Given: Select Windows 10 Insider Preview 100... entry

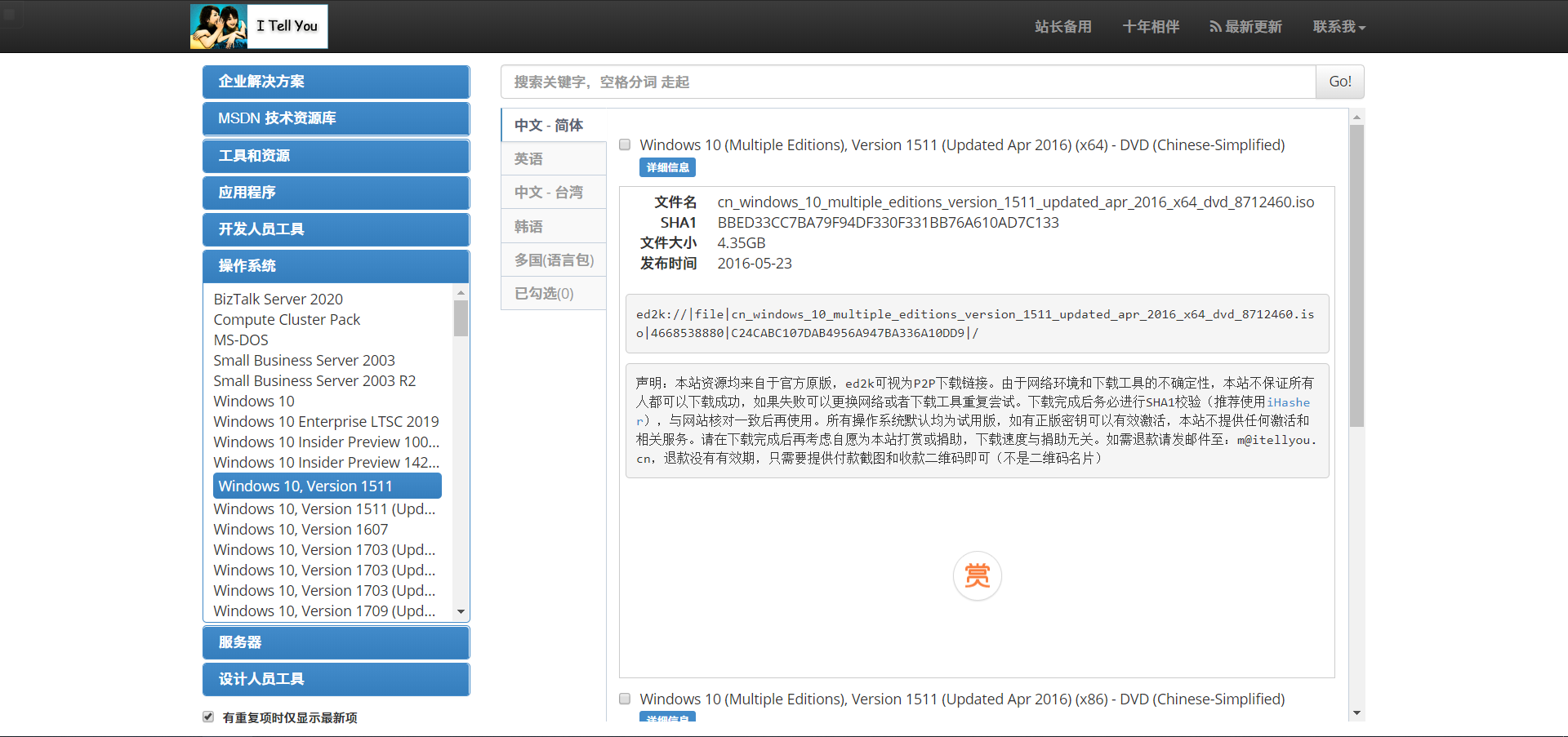Looking at the screenshot, I should (327, 442).
